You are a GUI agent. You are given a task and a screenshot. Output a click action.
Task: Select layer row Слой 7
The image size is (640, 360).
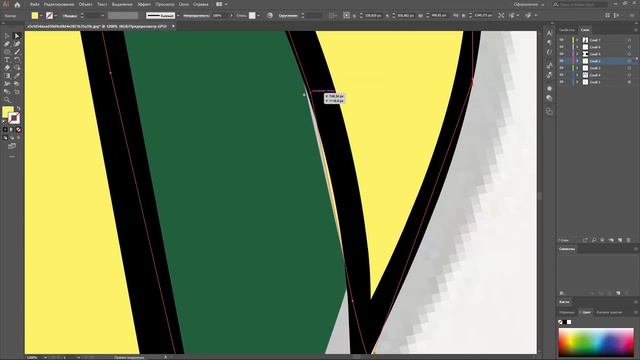coord(596,40)
